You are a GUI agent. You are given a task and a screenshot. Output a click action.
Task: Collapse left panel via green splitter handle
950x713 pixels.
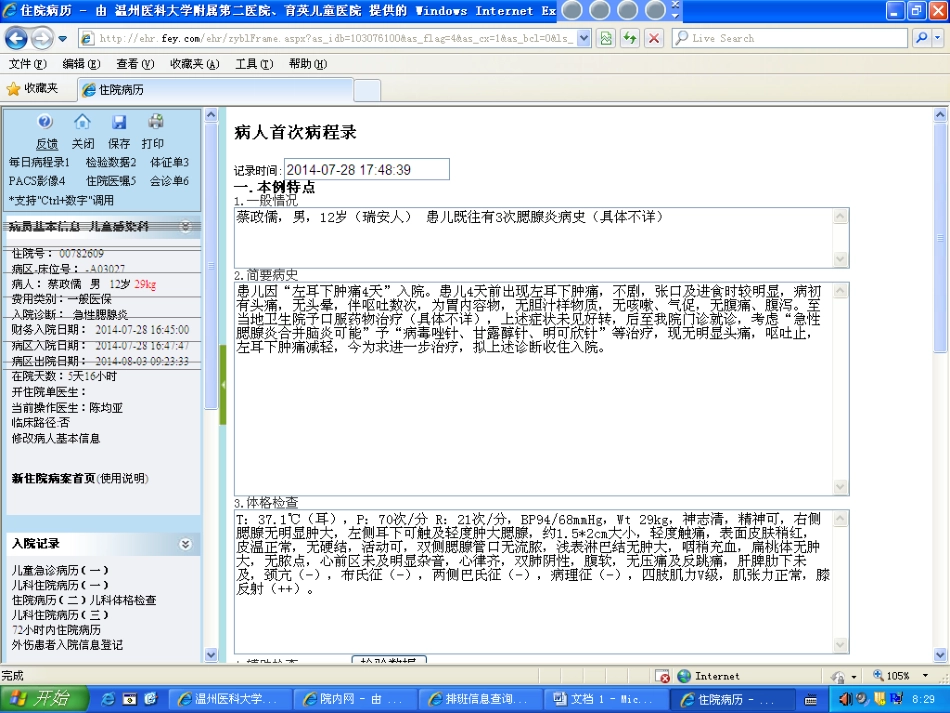[x=222, y=385]
